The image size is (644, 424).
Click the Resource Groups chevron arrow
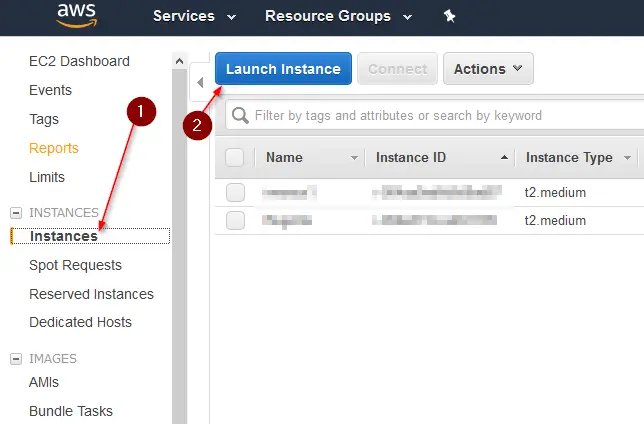coord(407,17)
